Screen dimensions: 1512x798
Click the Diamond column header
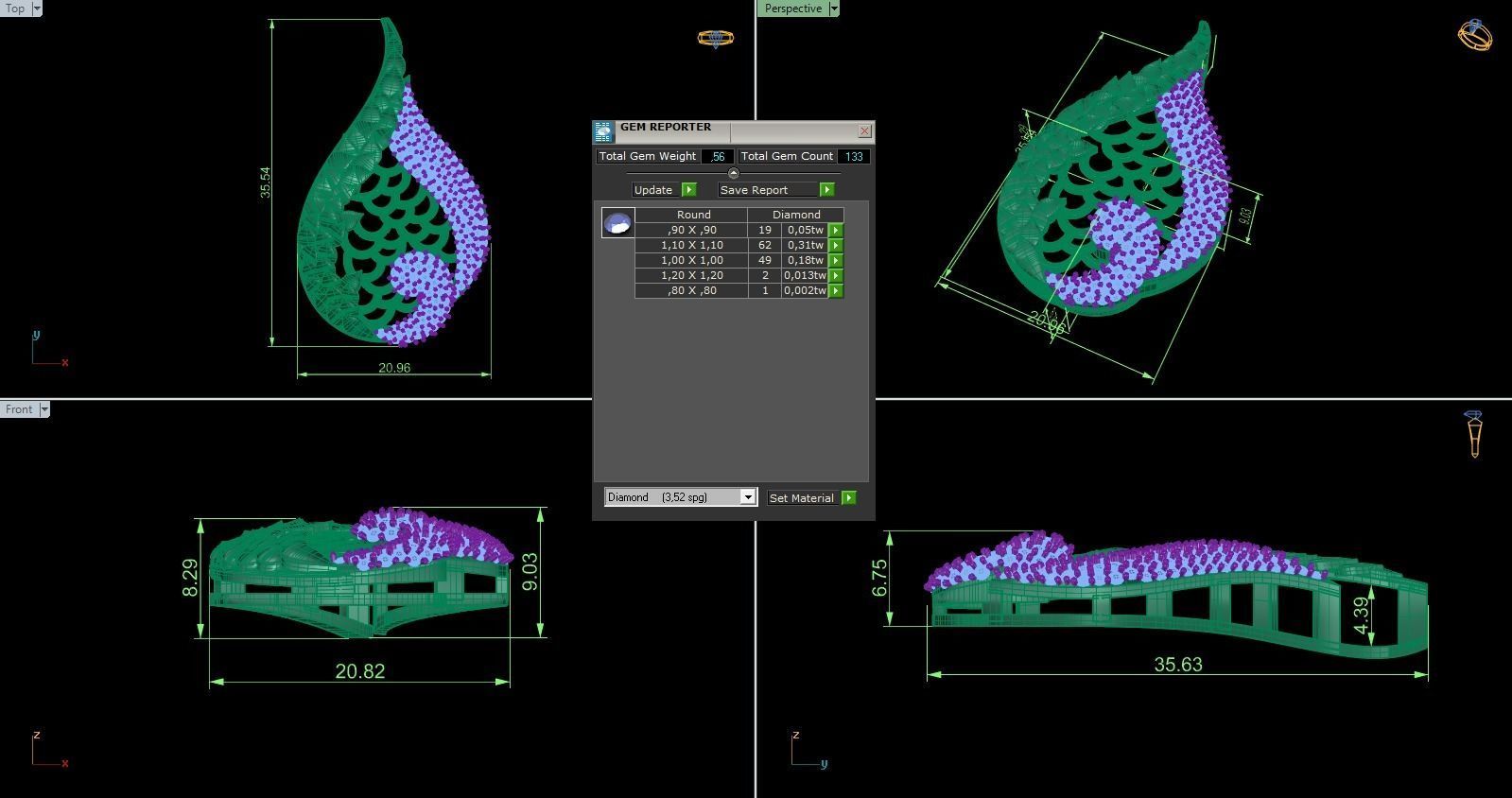[x=796, y=215]
